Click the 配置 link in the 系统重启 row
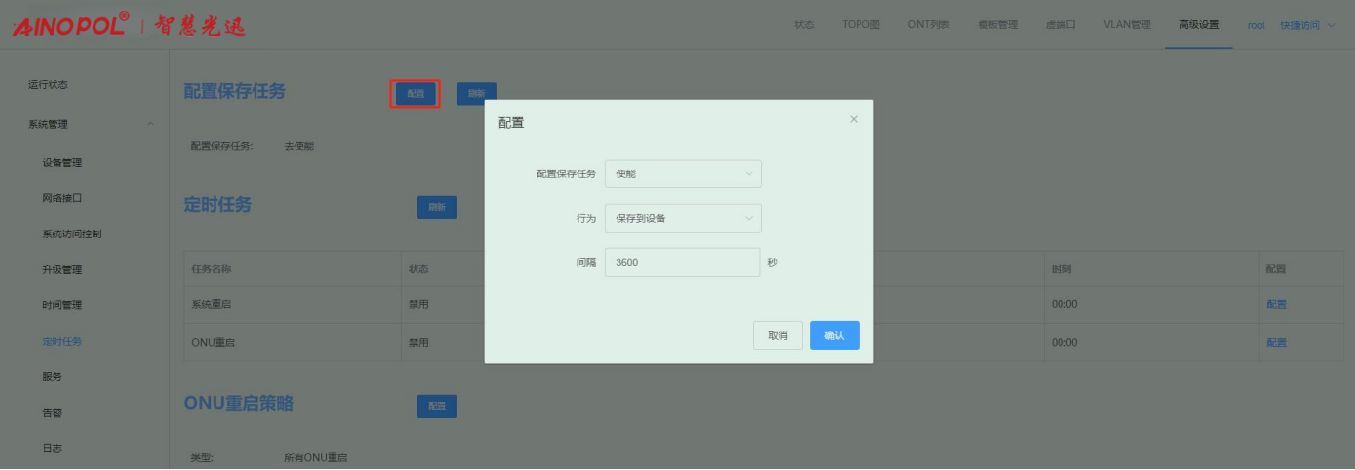This screenshot has height=470, width=1355. (x=1276, y=305)
